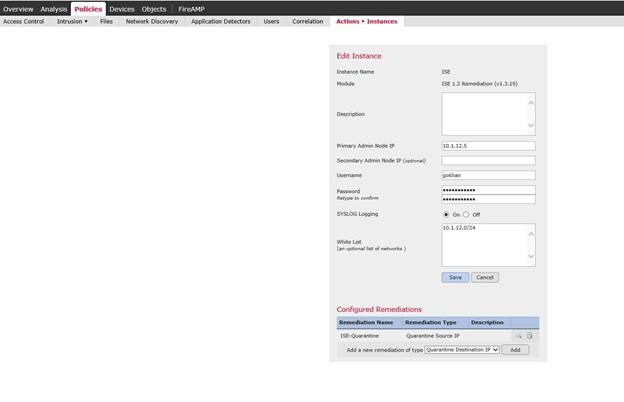This screenshot has width=624, height=402.
Task: Click White List scroll down arrow
Action: (x=531, y=256)
